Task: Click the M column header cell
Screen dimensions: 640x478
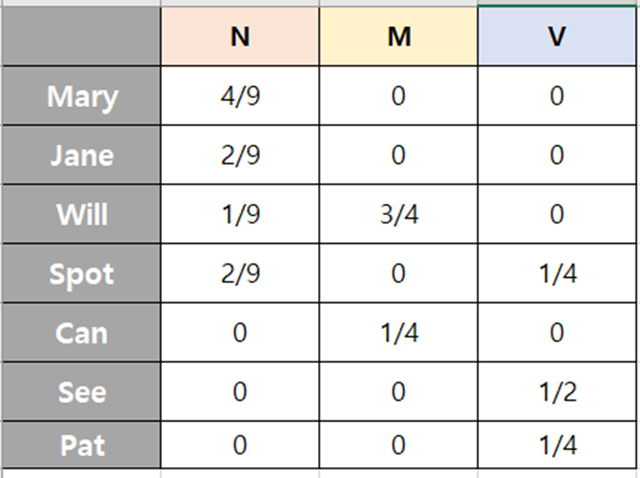Action: coord(399,38)
